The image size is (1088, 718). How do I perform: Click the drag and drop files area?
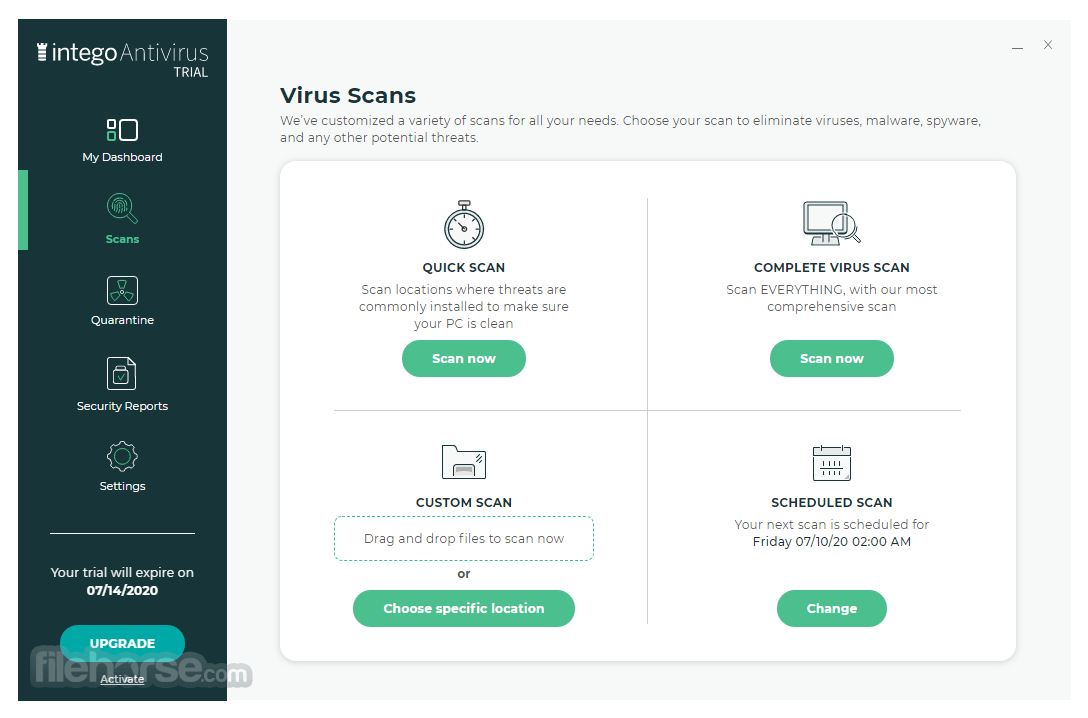pos(464,538)
